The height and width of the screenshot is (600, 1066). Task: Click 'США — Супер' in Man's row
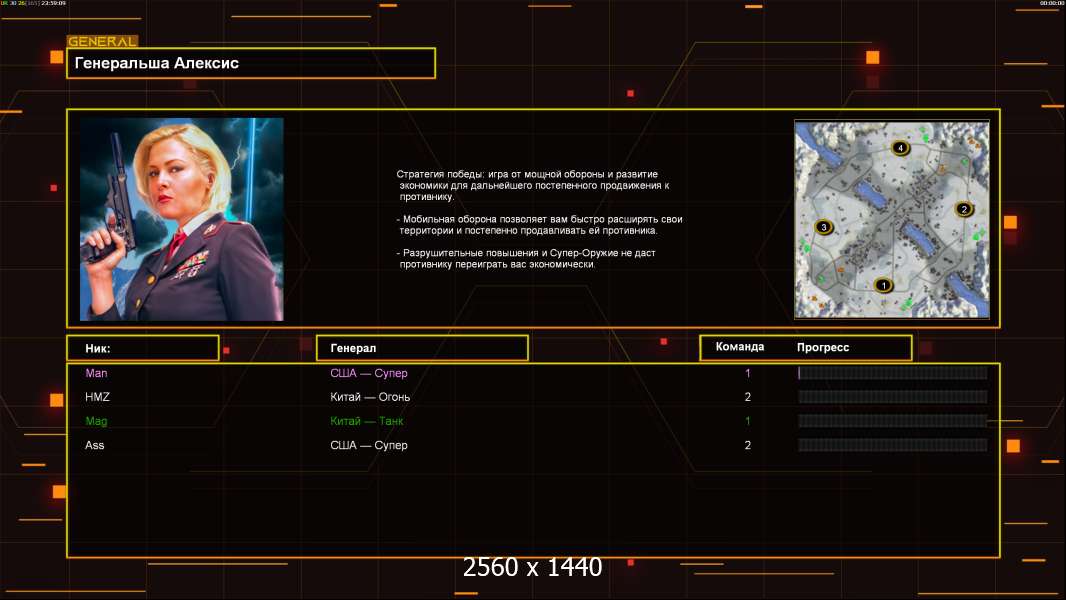tap(368, 373)
